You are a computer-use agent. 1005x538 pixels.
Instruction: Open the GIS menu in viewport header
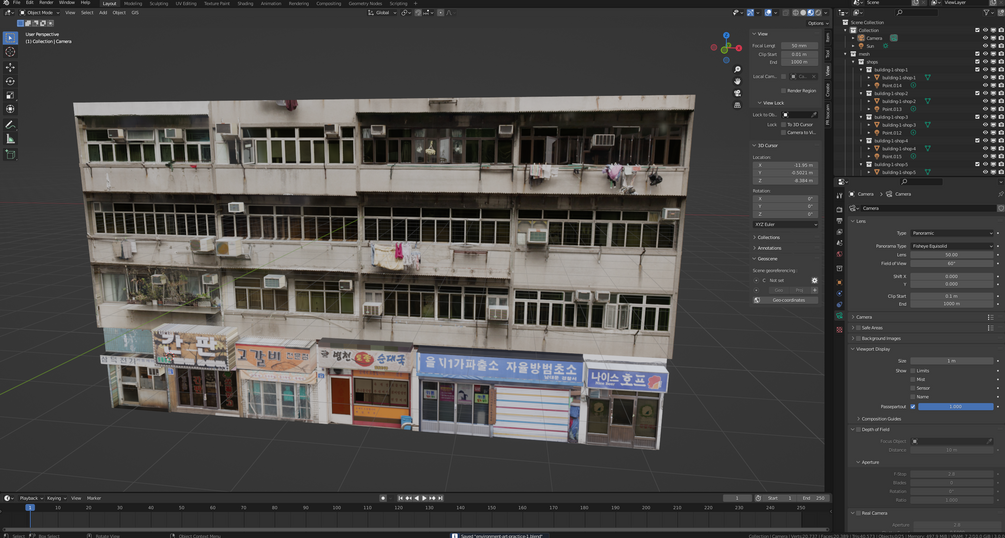(135, 12)
